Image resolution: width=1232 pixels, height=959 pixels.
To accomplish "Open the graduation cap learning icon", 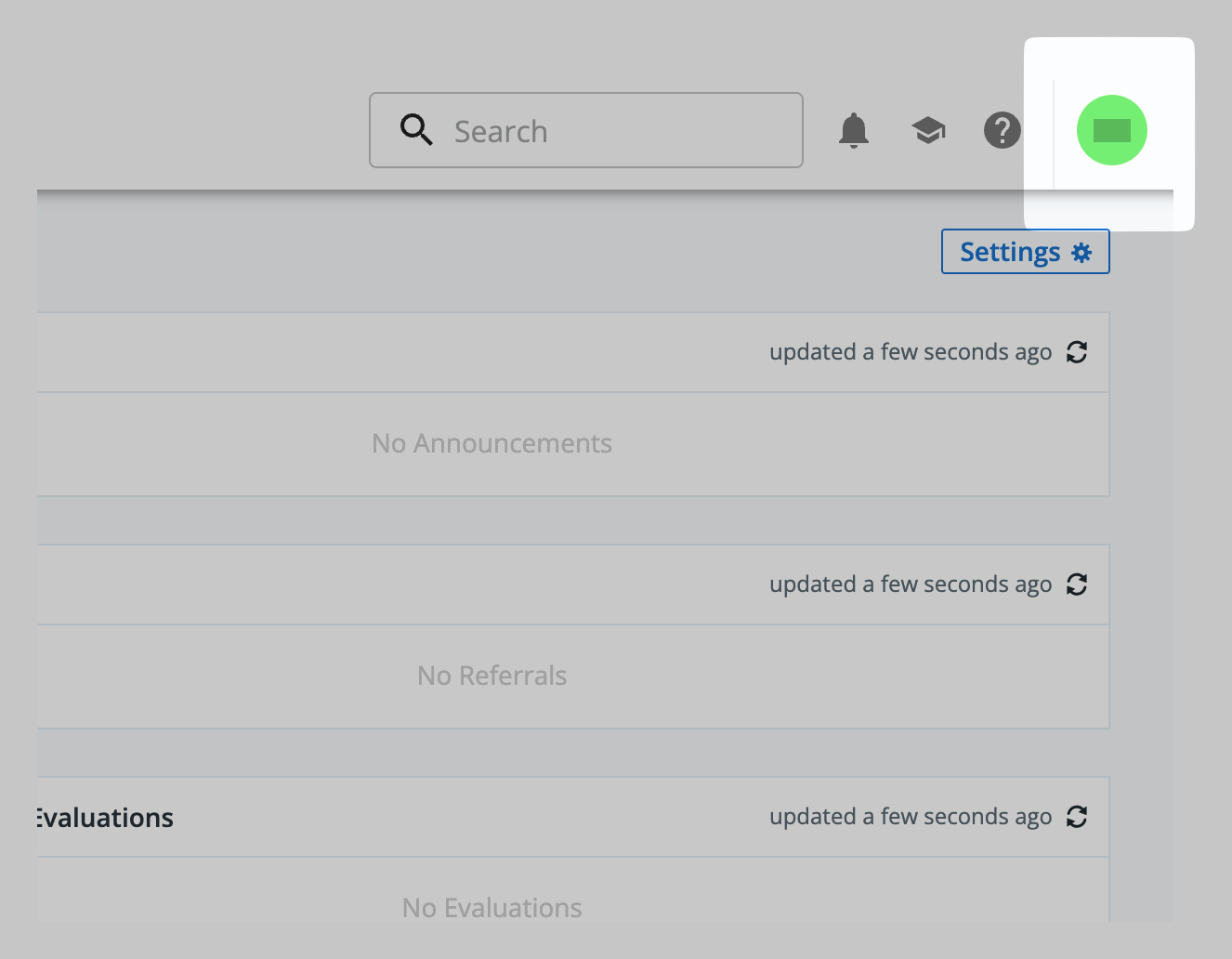I will pyautogui.click(x=928, y=131).
